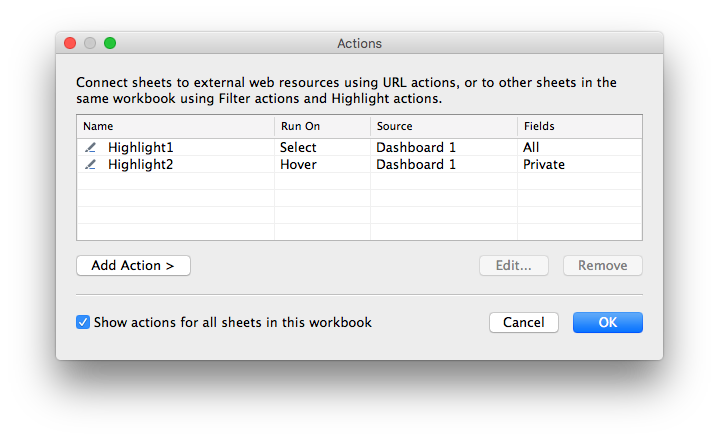The width and height of the screenshot is (719, 440).
Task: Open the Add Action dropdown button
Action: tap(133, 266)
